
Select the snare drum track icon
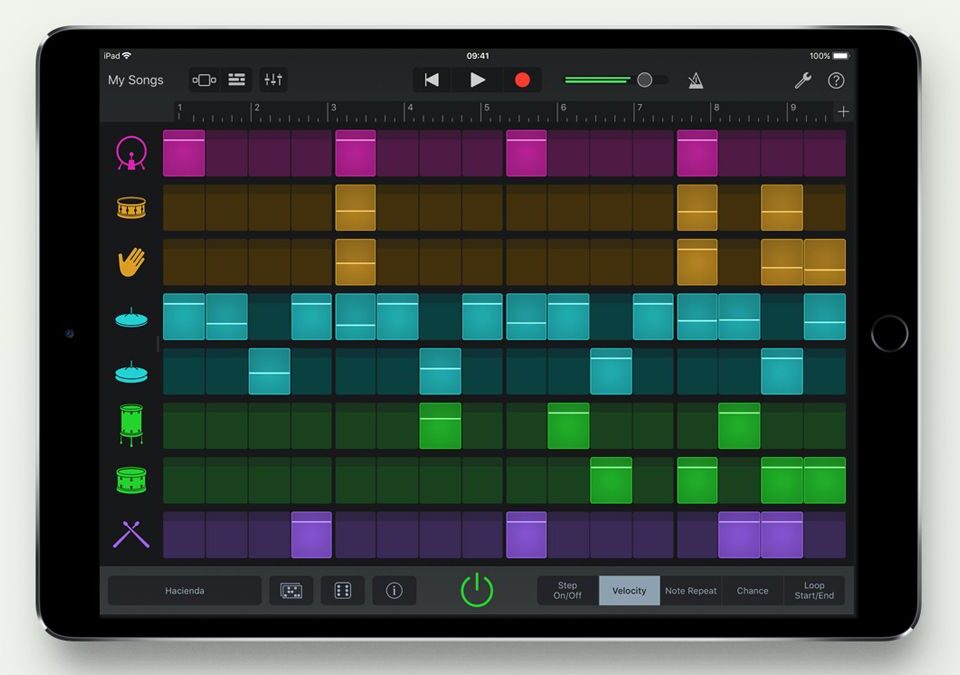pyautogui.click(x=131, y=208)
